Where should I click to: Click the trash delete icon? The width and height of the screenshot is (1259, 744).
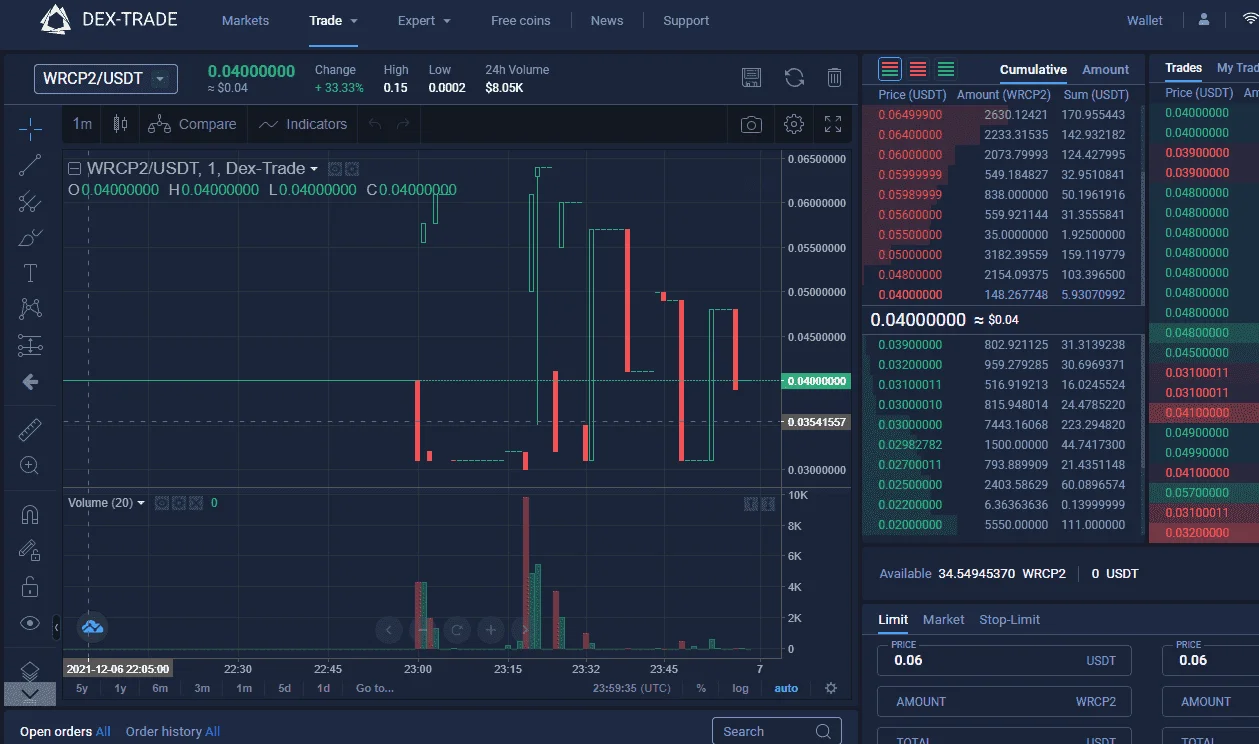point(834,78)
